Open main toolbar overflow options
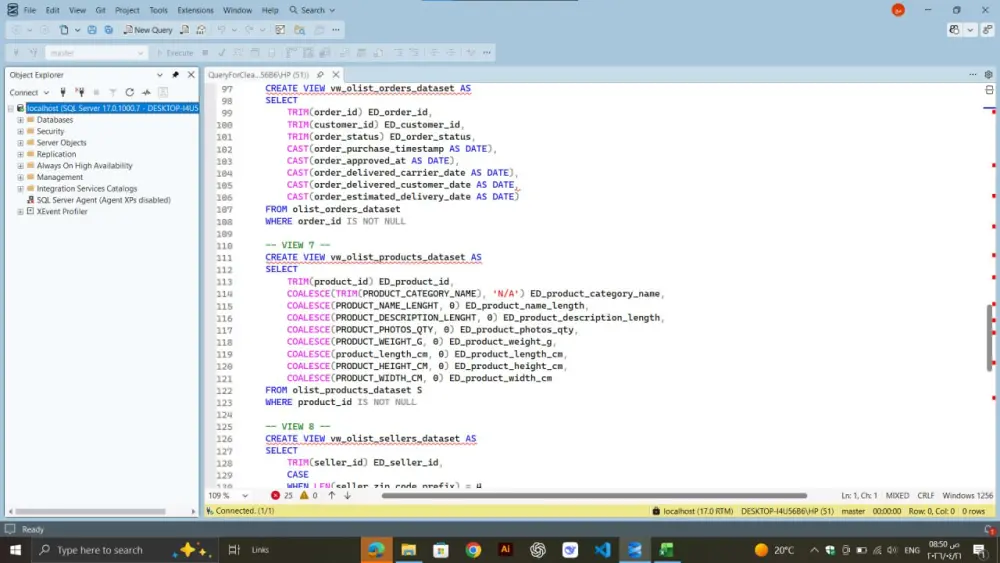Viewport: 1000px width, 563px height. point(335,30)
